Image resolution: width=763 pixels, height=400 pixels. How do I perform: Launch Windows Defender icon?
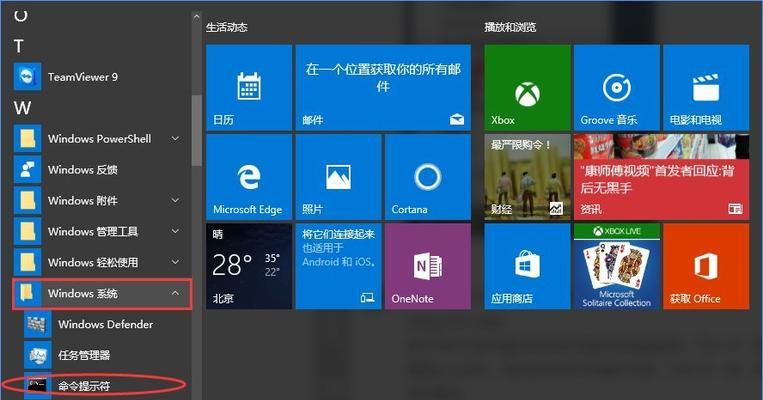[x=37, y=324]
